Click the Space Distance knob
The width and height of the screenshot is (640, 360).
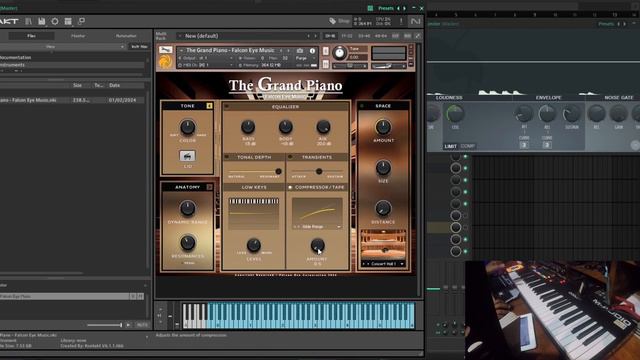point(383,209)
